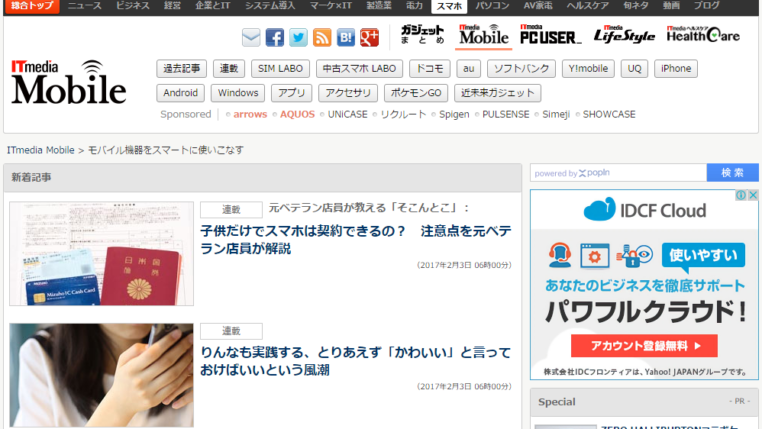This screenshot has width=762, height=429.
Task: Open the Android category button
Action: click(180, 93)
